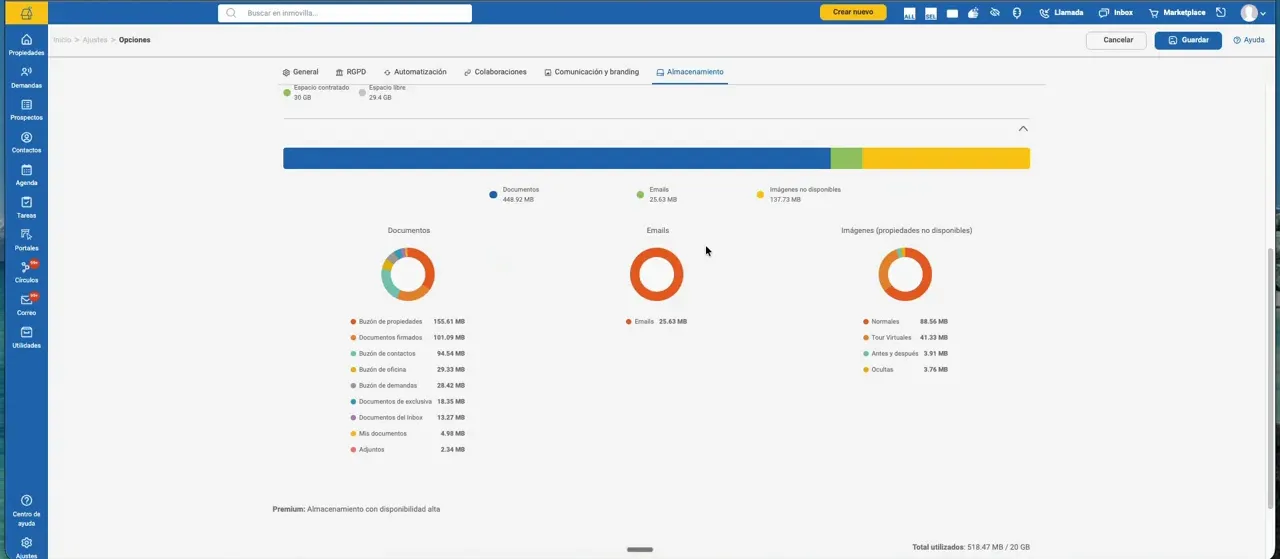The width and height of the screenshot is (1280, 559).
Task: Click Documentos del Inbox legend entry
Action: [x=408, y=418]
